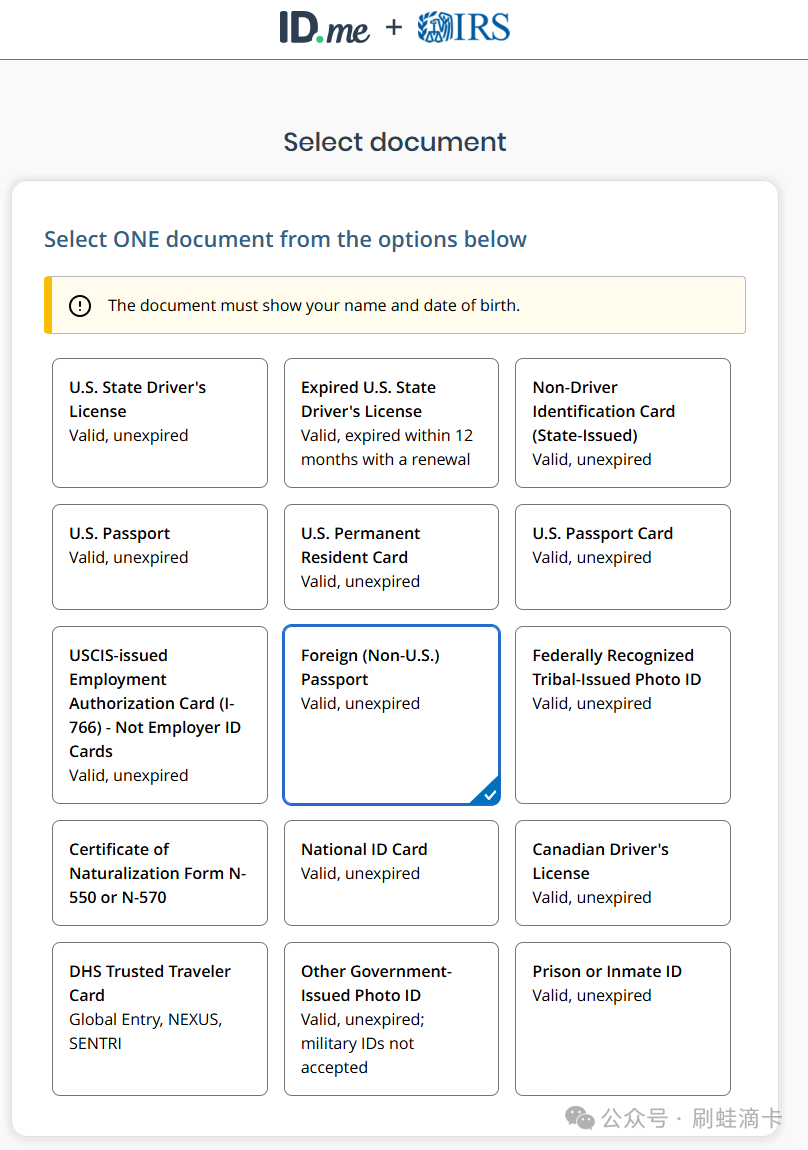
Task: Choose Expired U.S. State Driver's License
Action: point(392,423)
